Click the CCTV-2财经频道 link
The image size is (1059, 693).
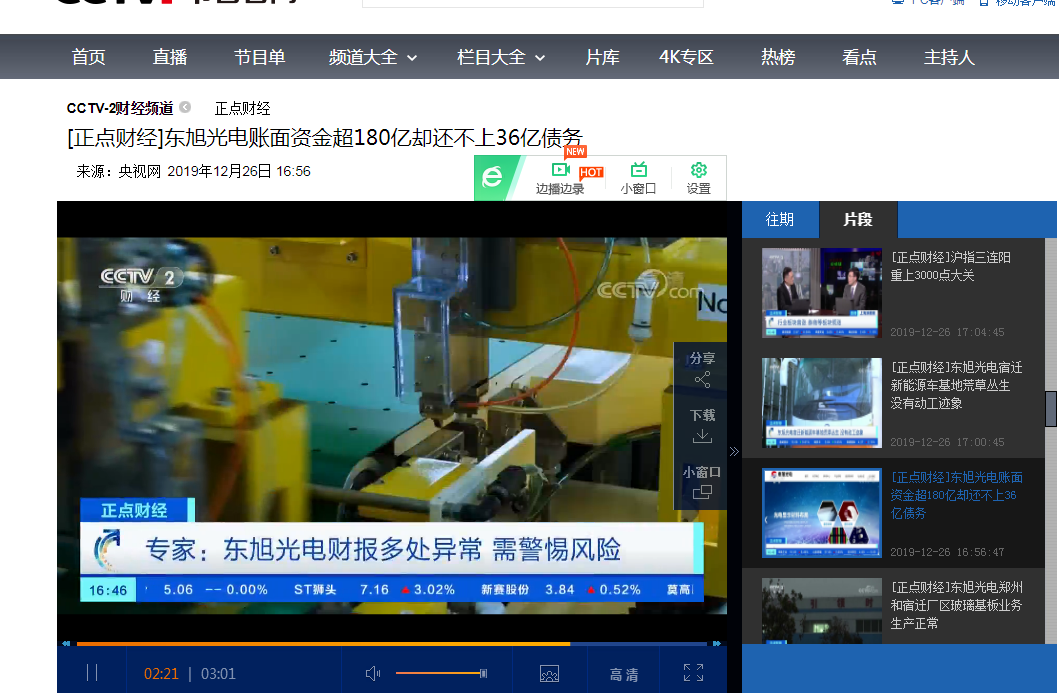pos(120,108)
